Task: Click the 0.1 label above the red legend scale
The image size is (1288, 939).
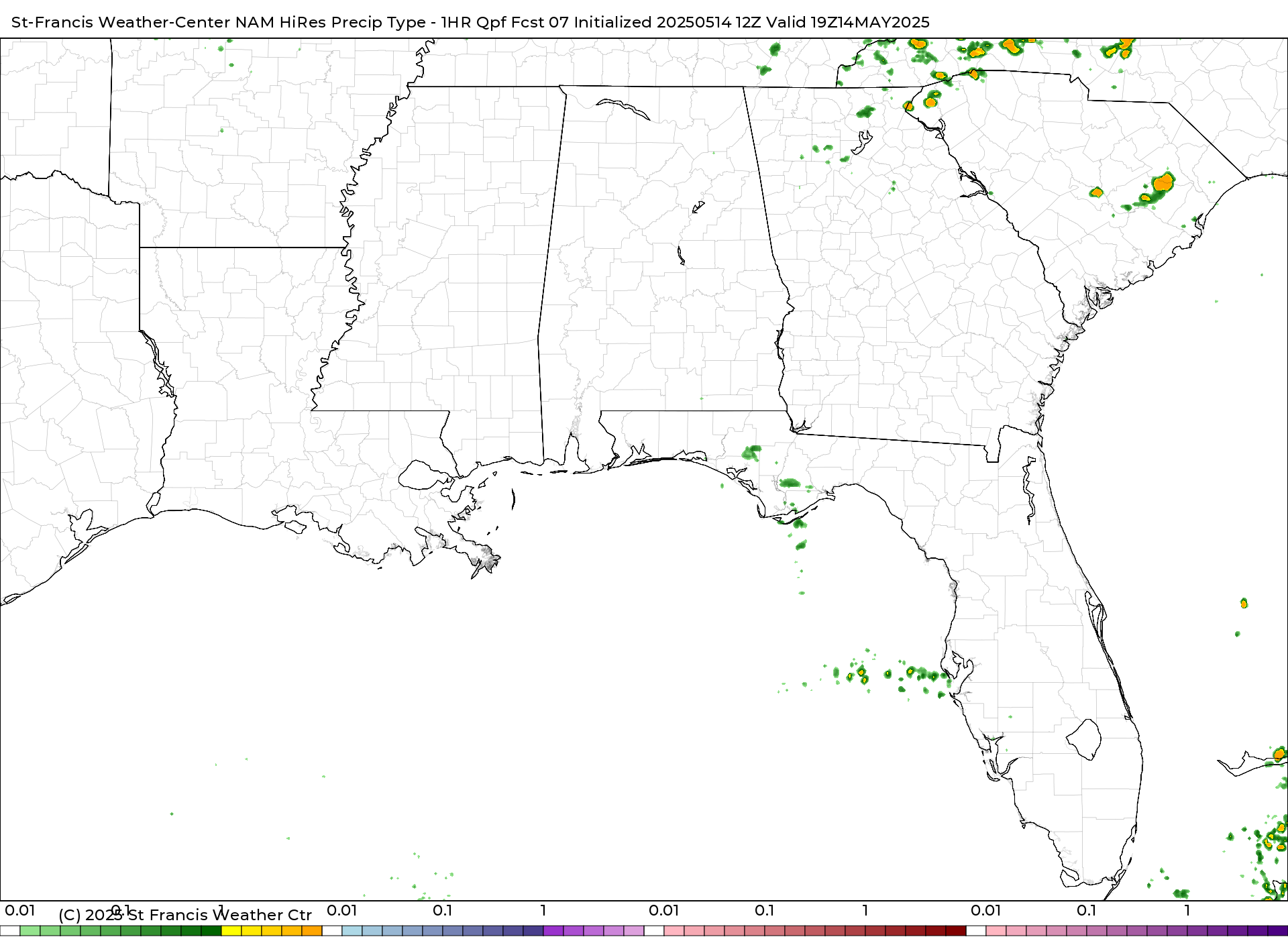Action: pyautogui.click(x=765, y=910)
